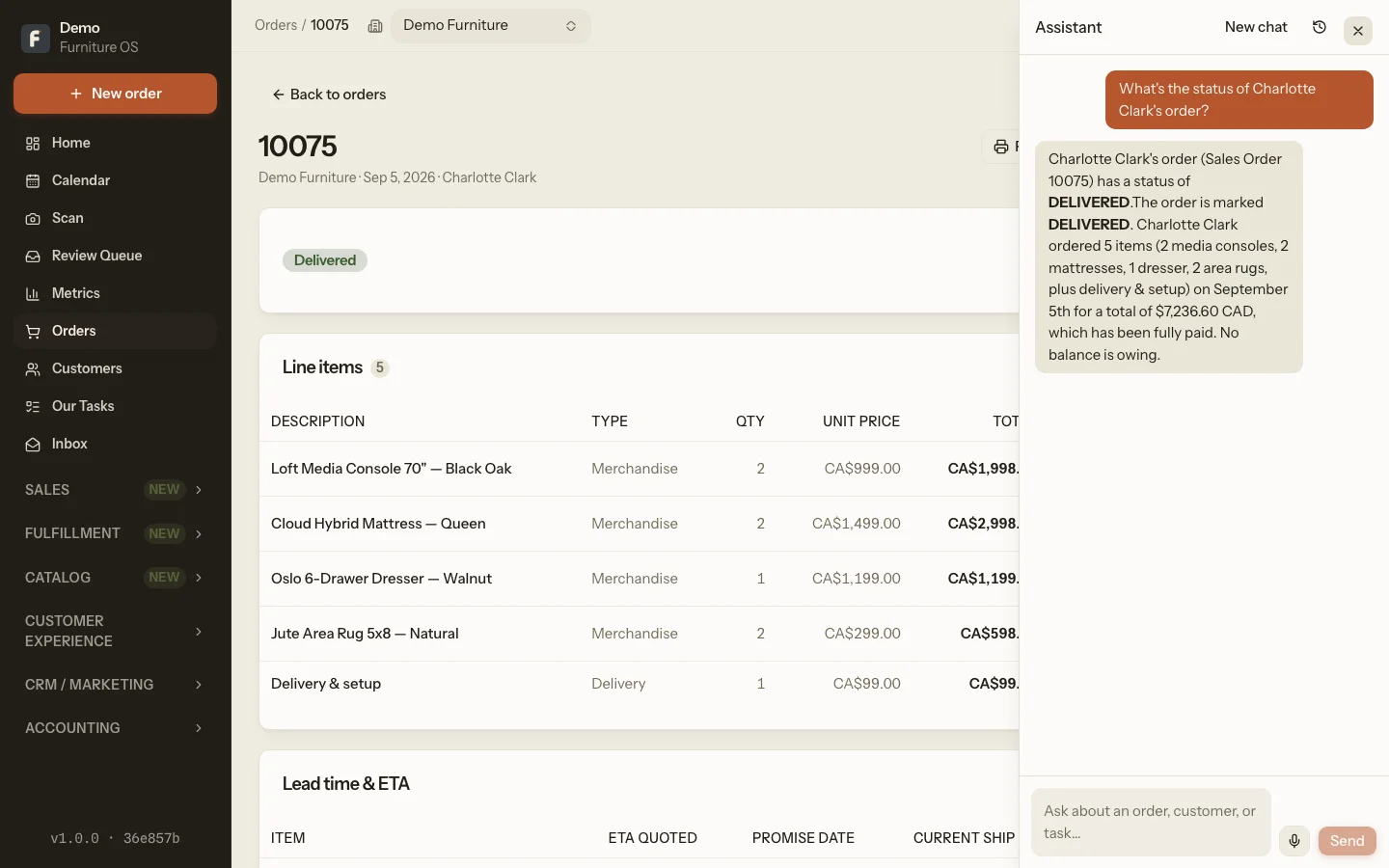Select Customers in the sidebar
The image size is (1389, 868).
point(115,368)
